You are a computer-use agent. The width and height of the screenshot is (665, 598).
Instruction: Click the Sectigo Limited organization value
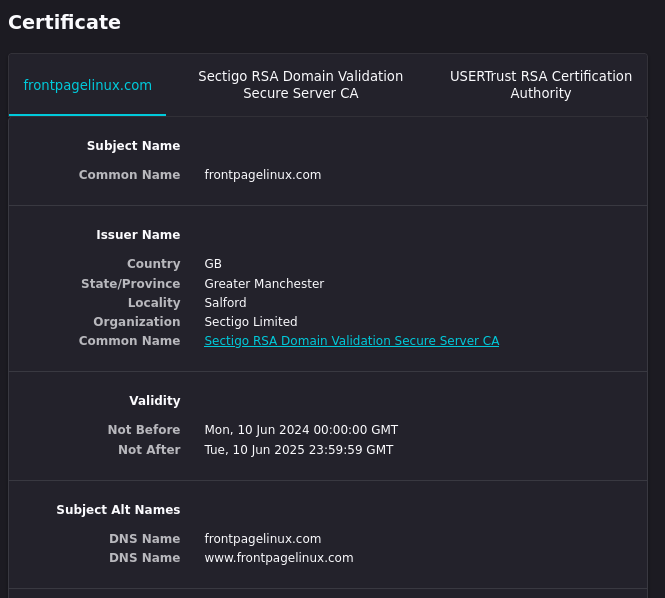(251, 321)
